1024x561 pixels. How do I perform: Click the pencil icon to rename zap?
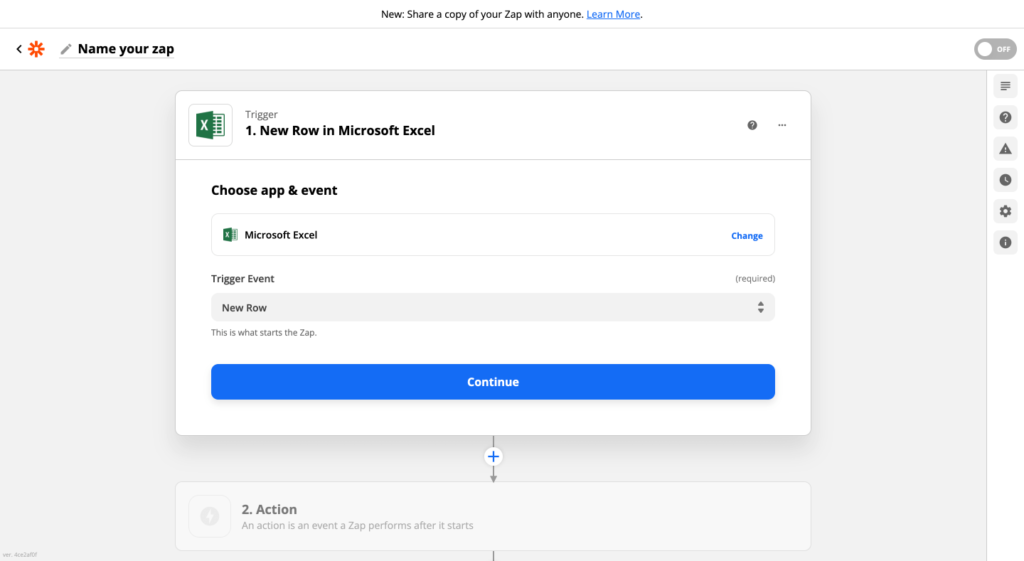[x=66, y=49]
